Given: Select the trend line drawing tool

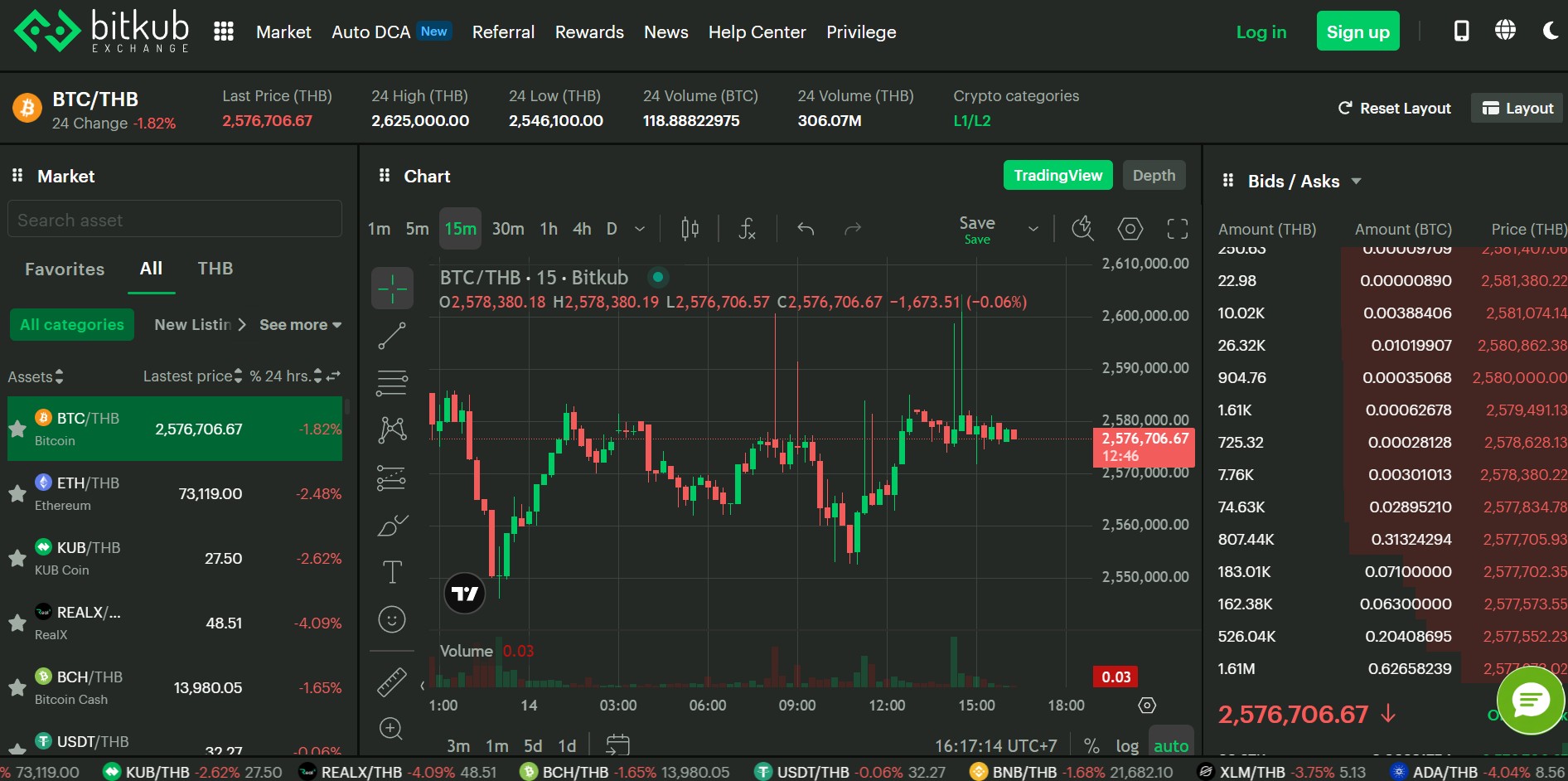Looking at the screenshot, I should [x=392, y=336].
